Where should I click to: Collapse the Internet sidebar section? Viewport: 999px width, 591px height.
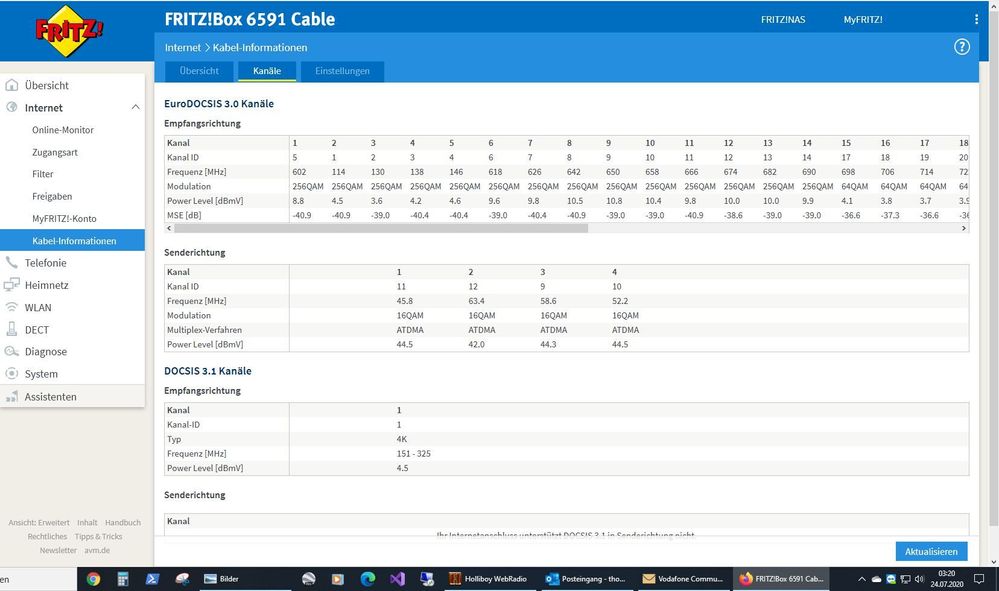(135, 108)
